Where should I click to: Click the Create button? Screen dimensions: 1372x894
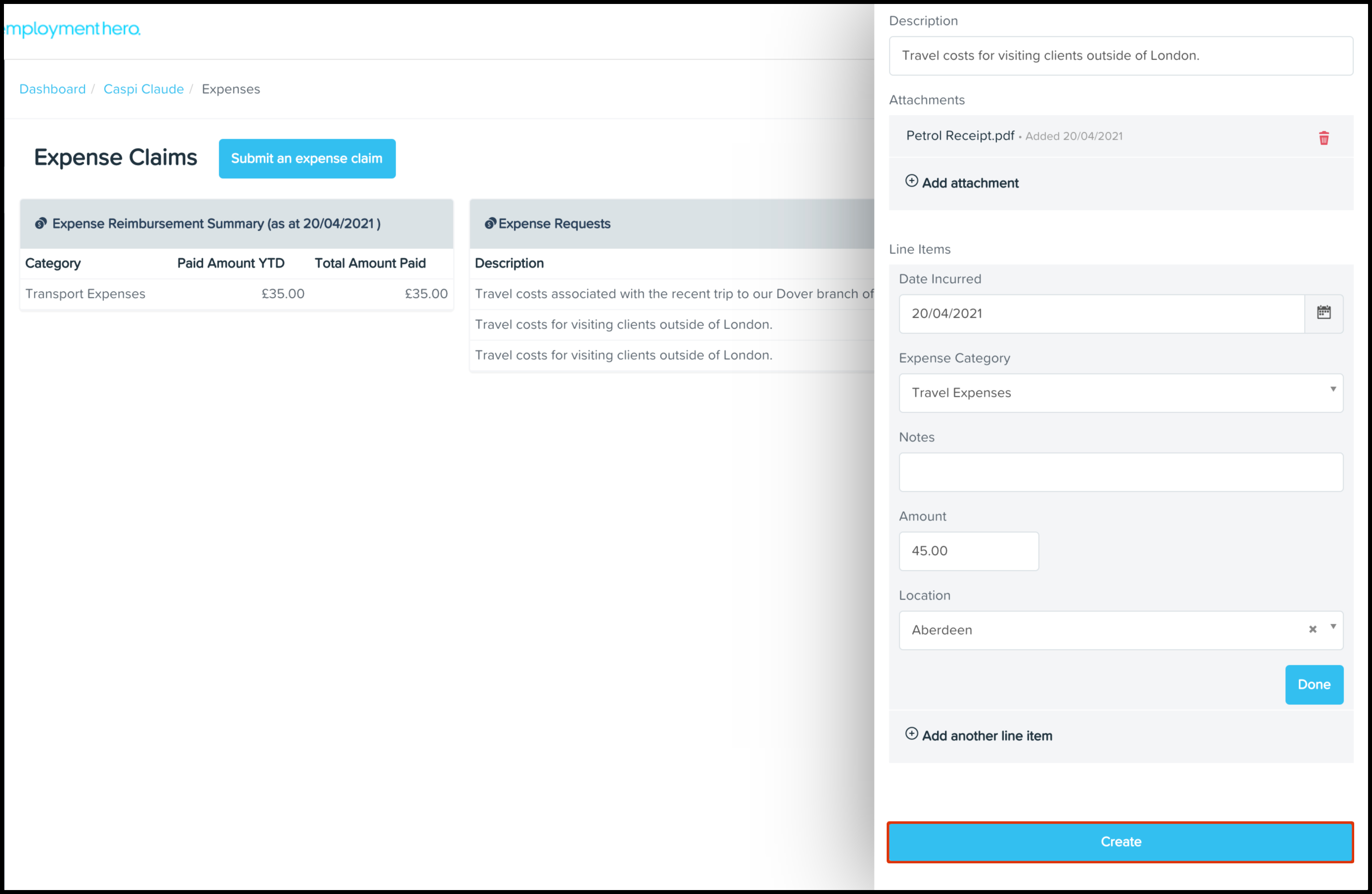point(1120,842)
